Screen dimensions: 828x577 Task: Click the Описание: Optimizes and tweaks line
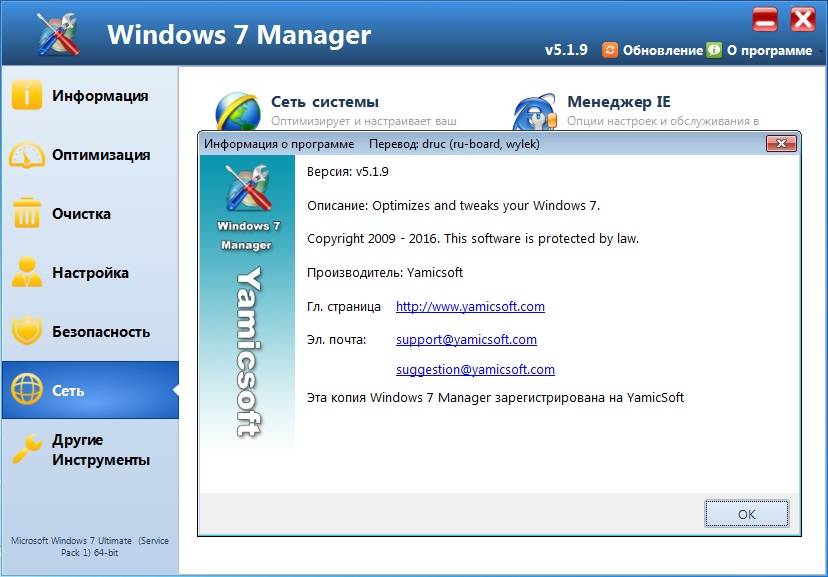453,205
